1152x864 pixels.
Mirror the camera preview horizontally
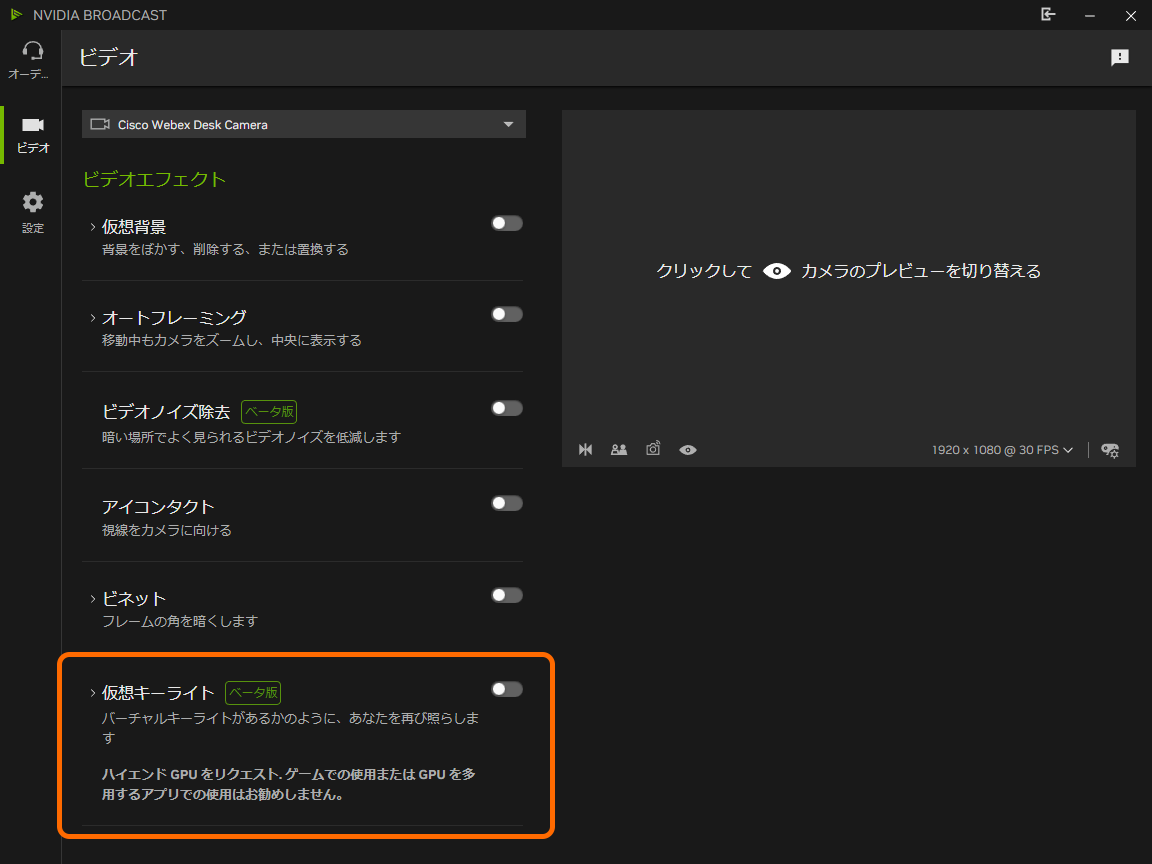[585, 450]
